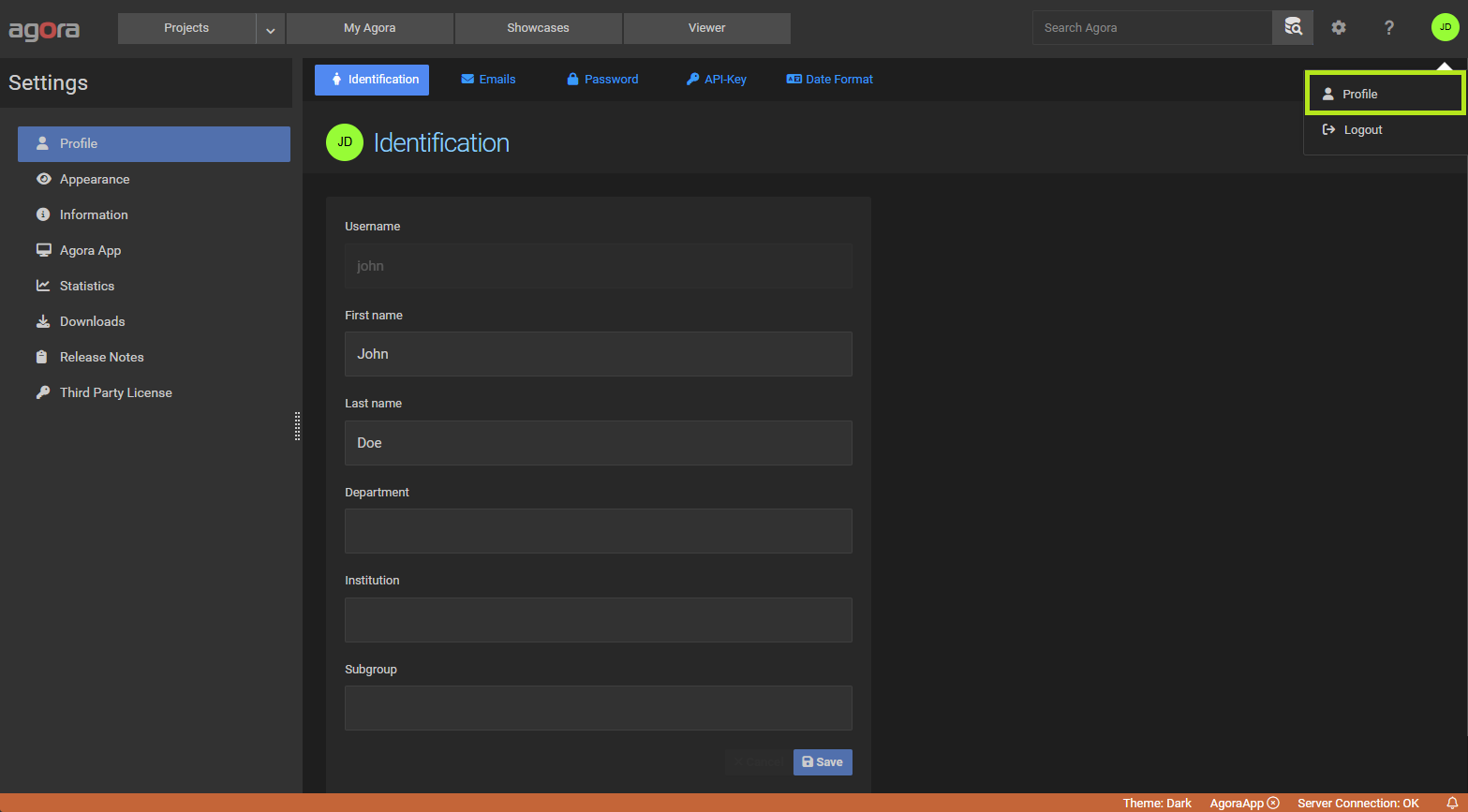Focus the Search Agora text box

[x=1151, y=28]
